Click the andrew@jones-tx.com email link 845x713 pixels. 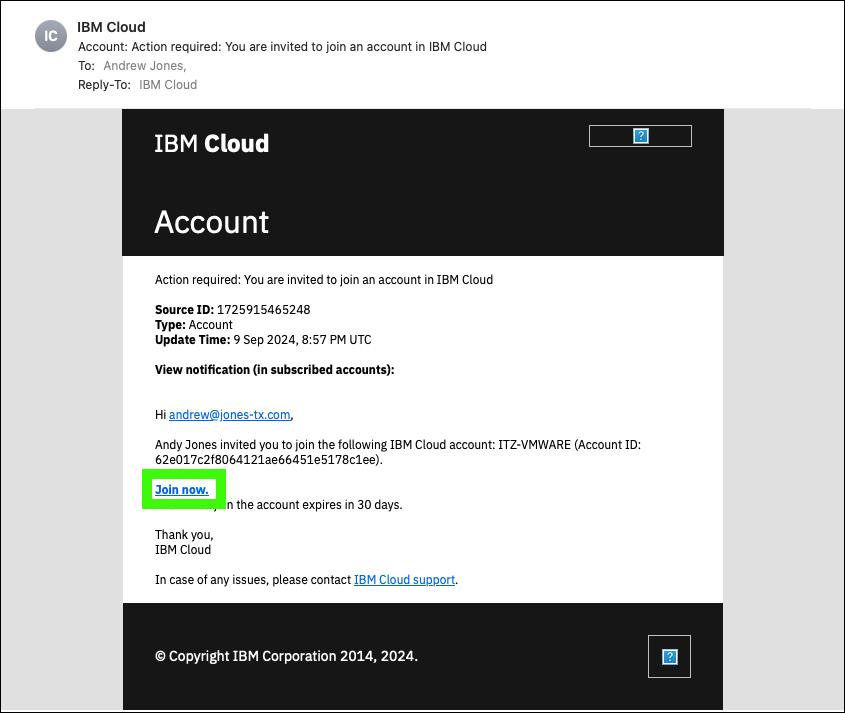point(230,414)
